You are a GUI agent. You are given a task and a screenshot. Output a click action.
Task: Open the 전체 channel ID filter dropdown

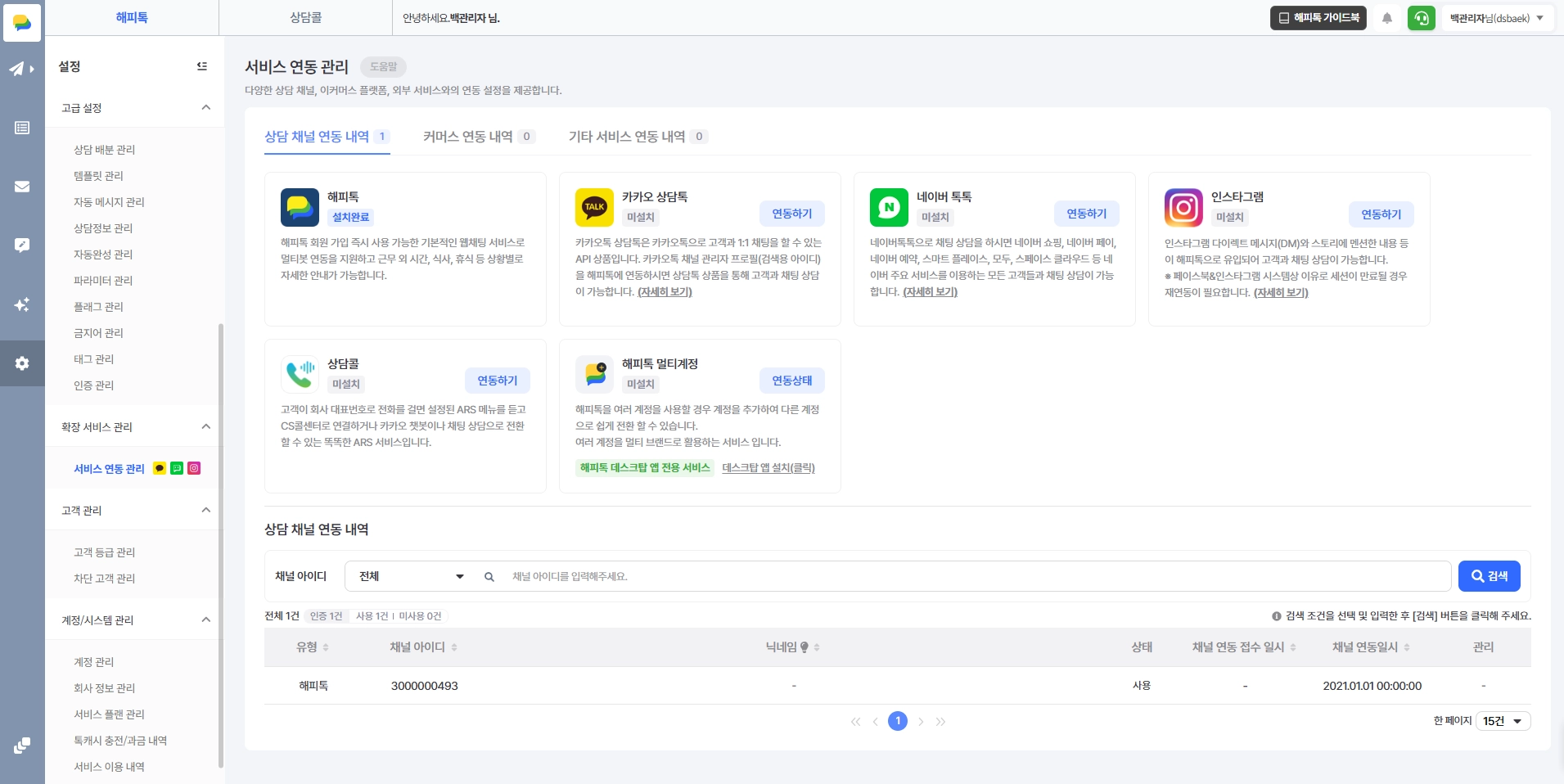coord(412,576)
